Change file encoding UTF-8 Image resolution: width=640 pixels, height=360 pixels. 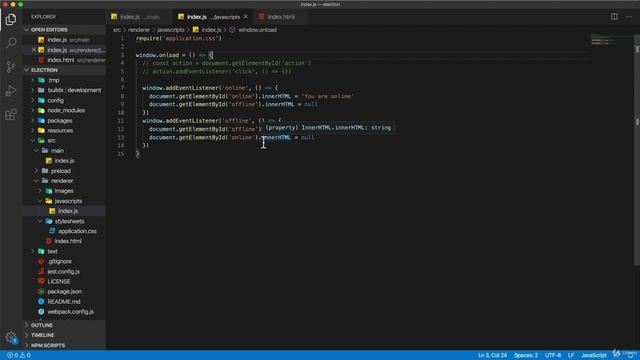pos(553,355)
